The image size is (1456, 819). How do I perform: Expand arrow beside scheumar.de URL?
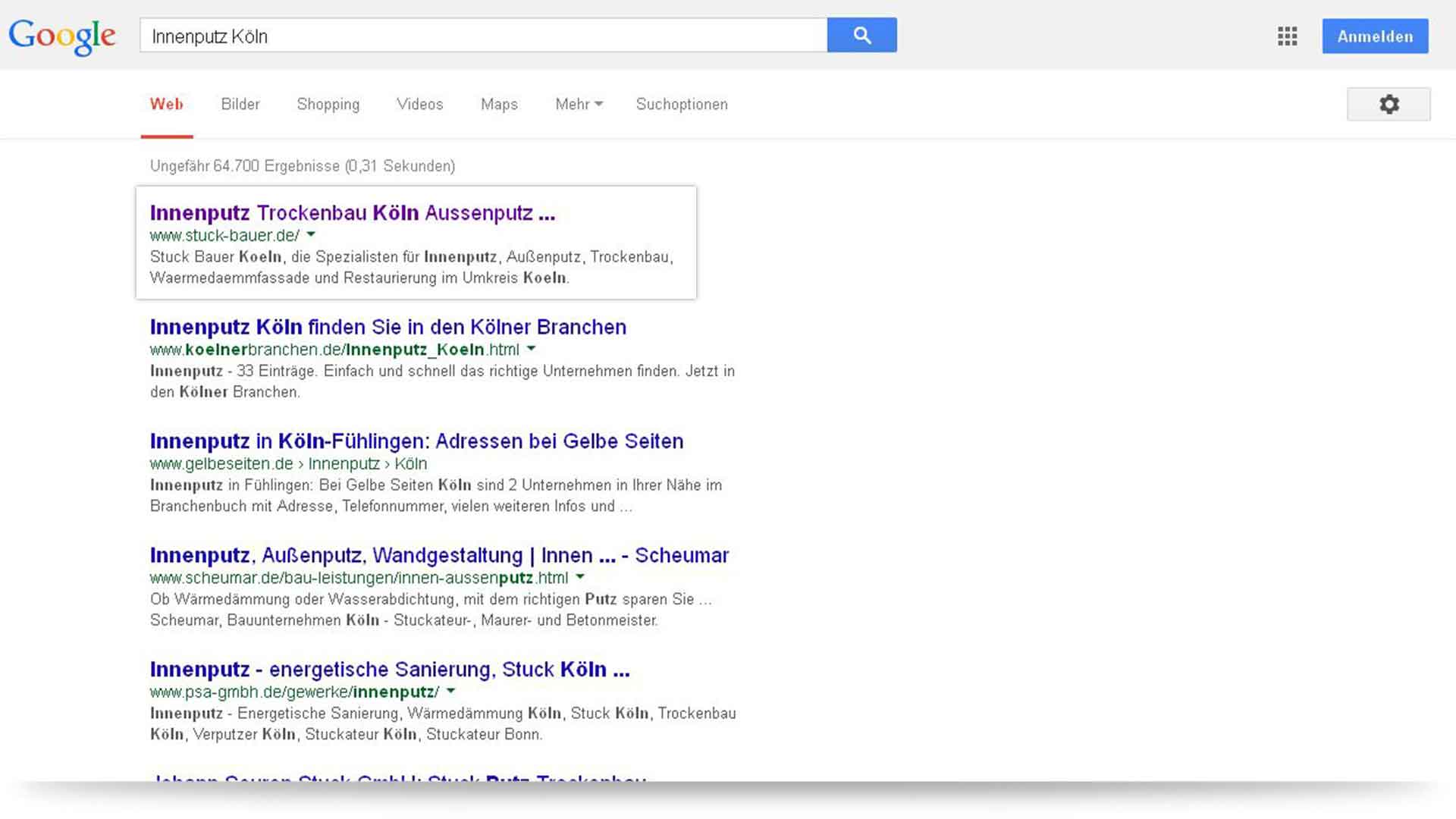pos(580,577)
